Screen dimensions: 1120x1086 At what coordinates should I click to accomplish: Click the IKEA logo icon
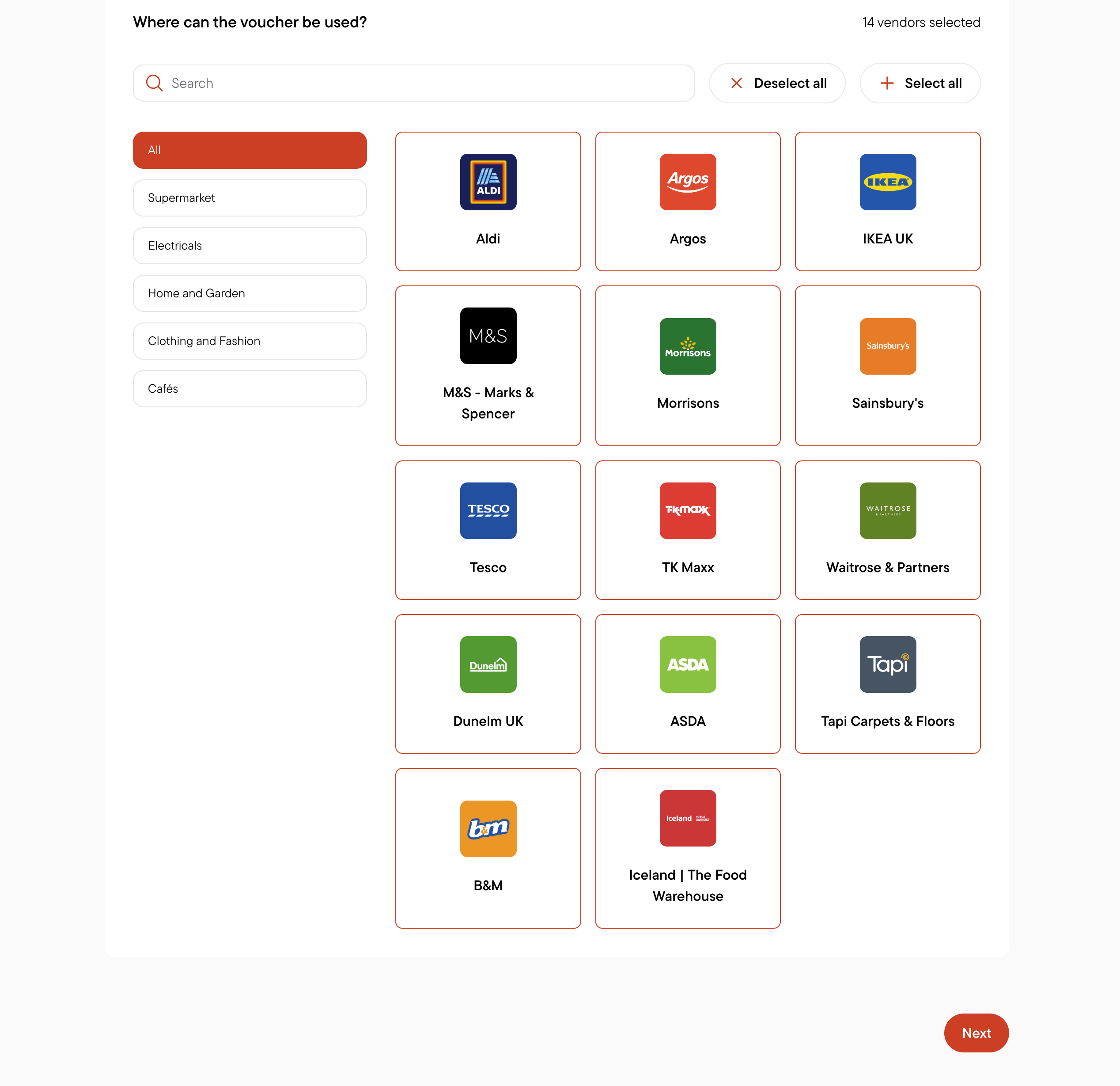[x=887, y=182]
